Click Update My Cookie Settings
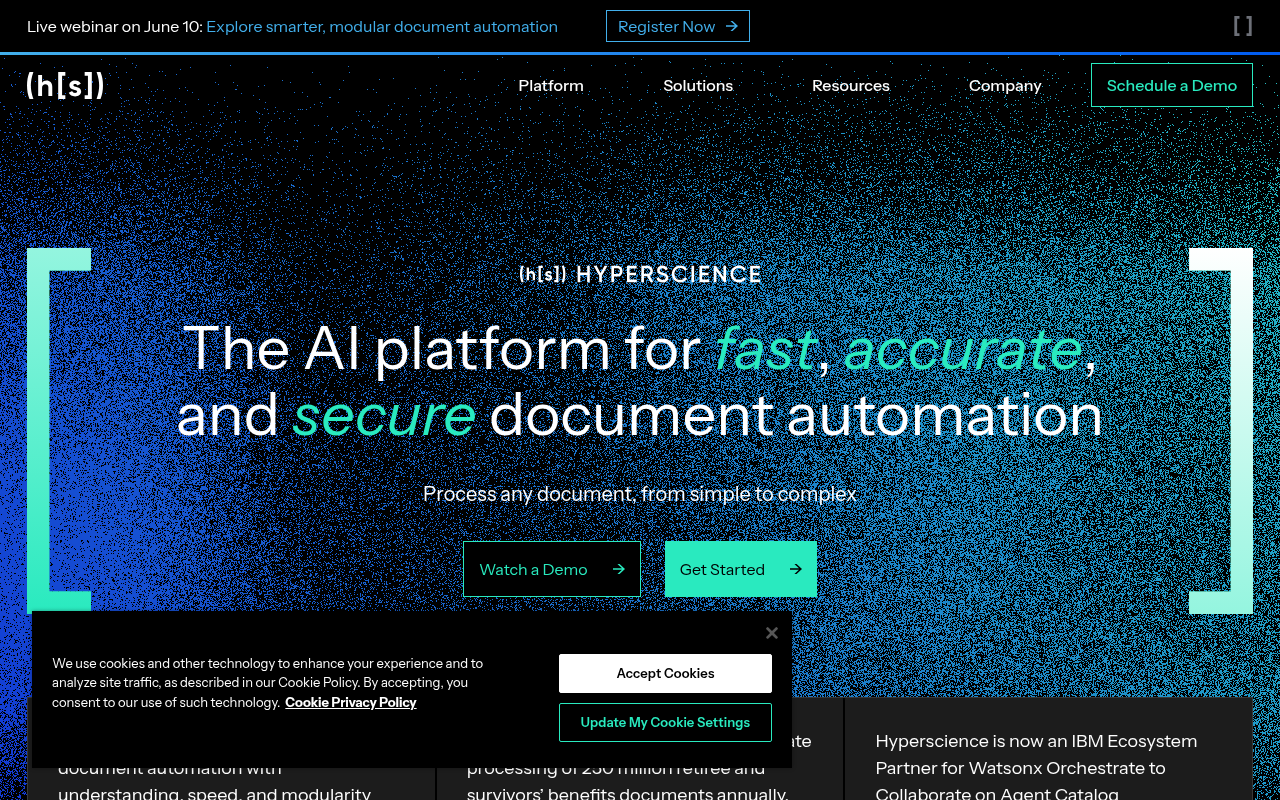This screenshot has width=1280, height=800. click(665, 722)
